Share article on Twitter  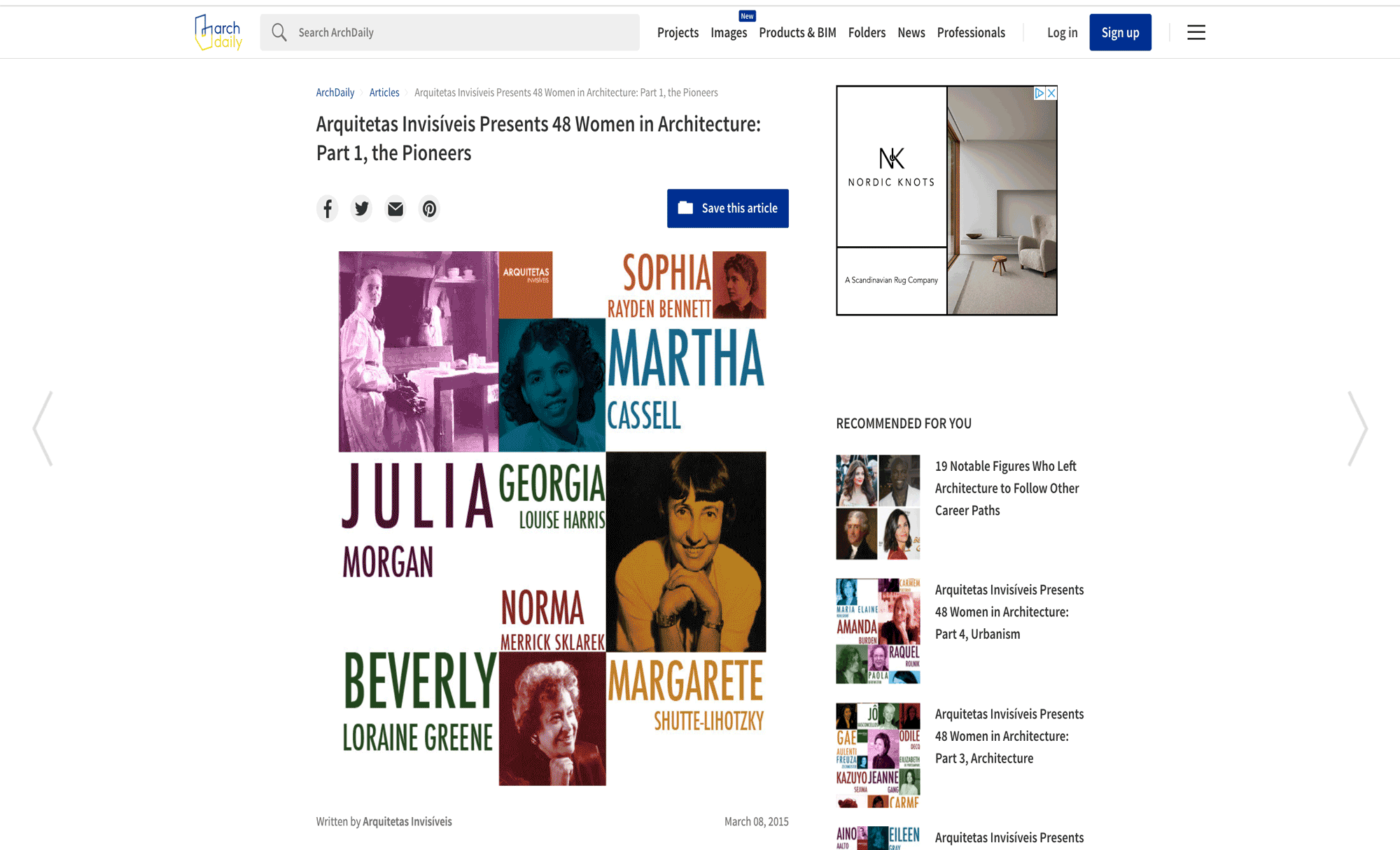coord(361,208)
